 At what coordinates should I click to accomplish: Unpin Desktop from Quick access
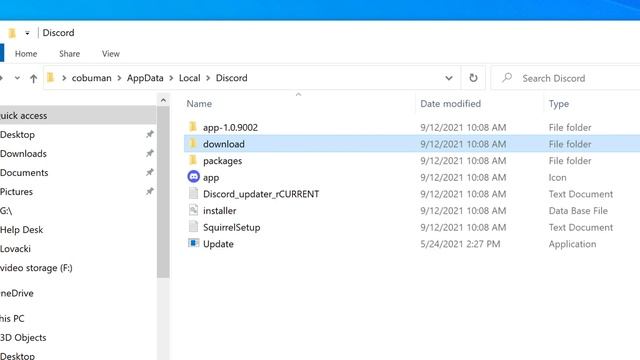(150, 134)
